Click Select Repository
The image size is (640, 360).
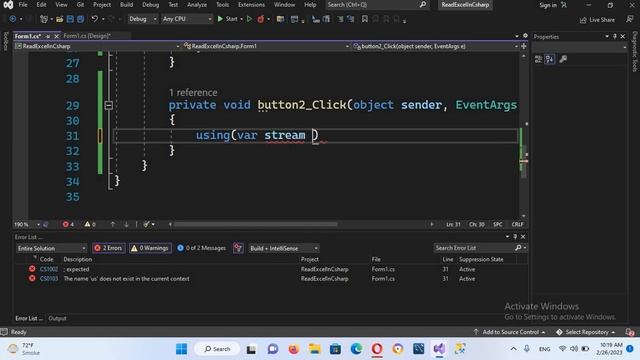click(x=586, y=332)
